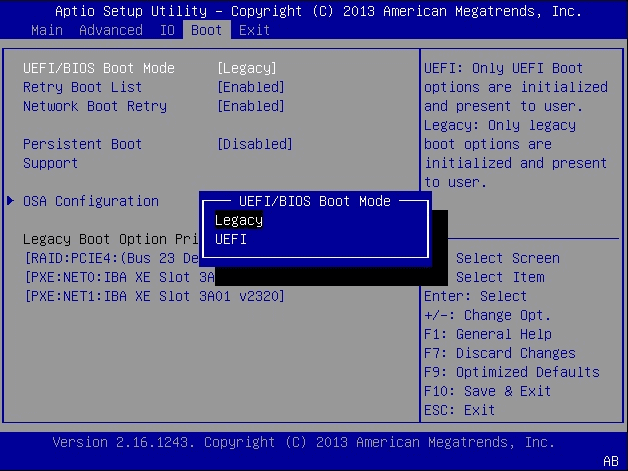
Task: Choose UEFI in the Boot Mode popup
Action: click(x=231, y=239)
